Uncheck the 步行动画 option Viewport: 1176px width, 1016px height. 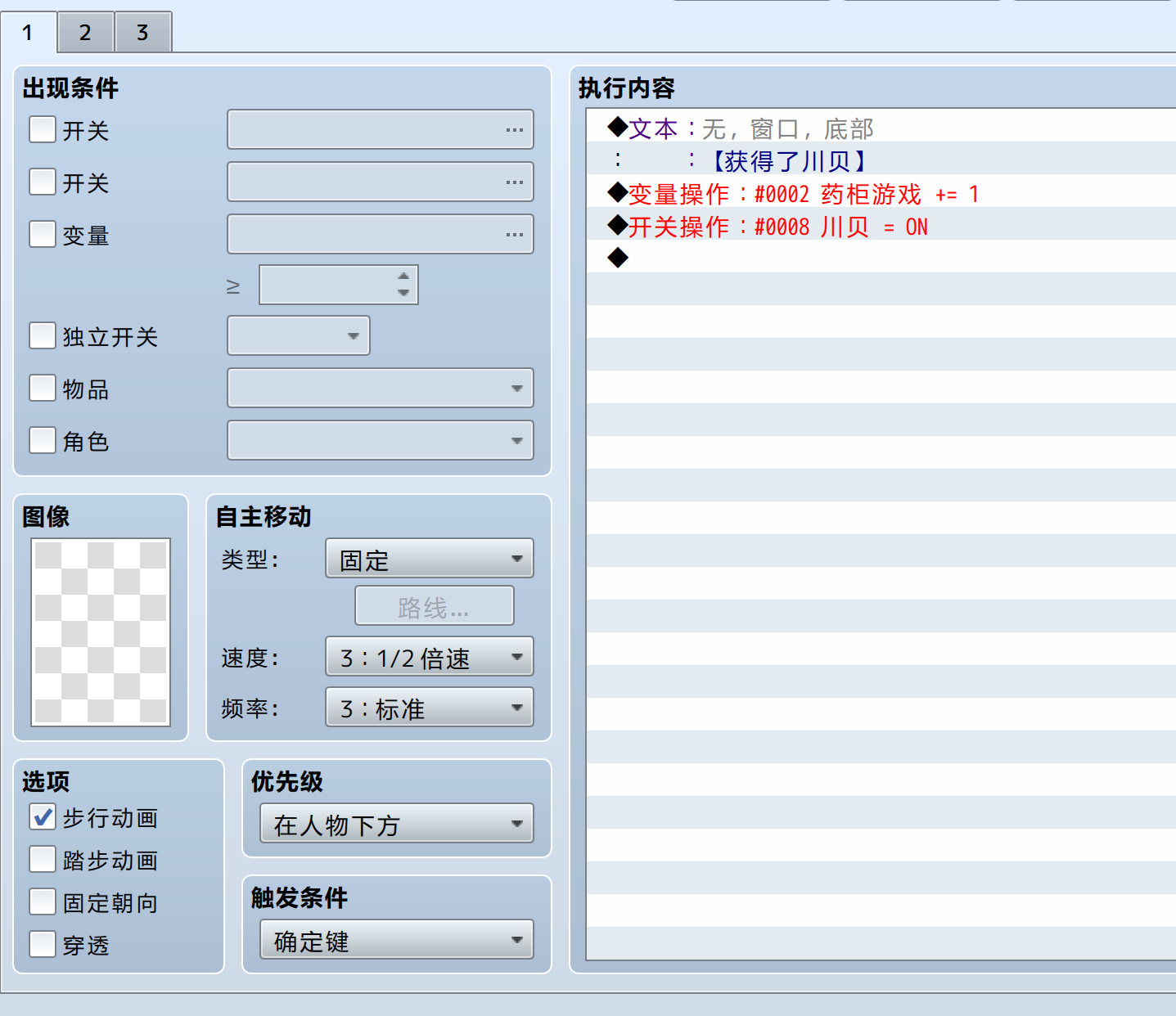(43, 816)
